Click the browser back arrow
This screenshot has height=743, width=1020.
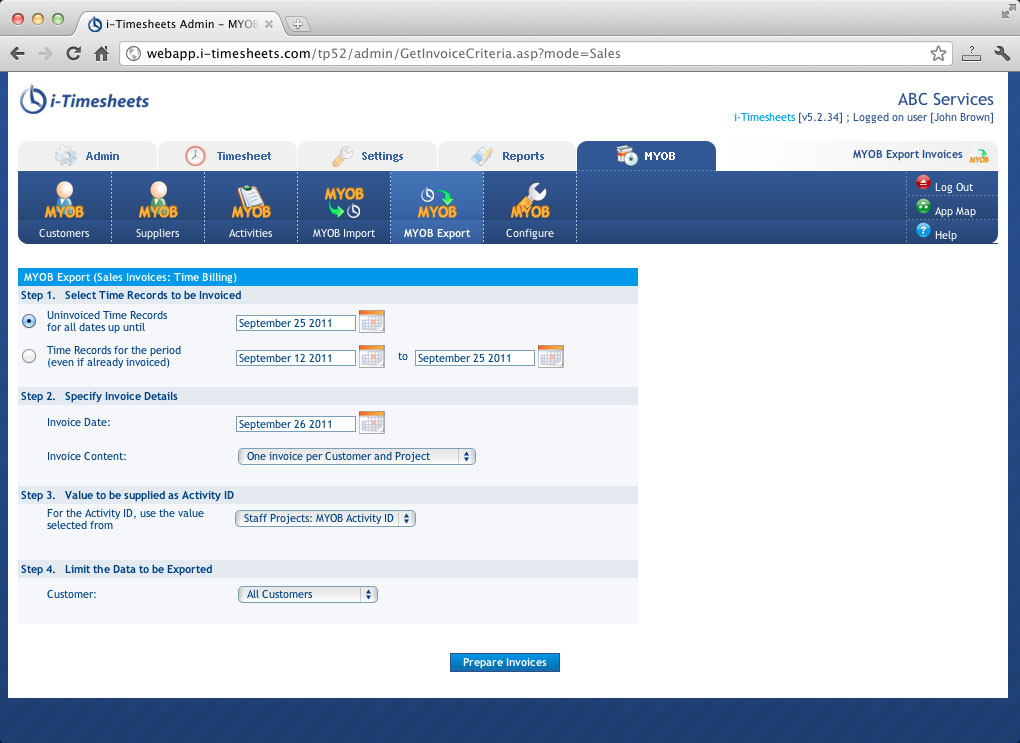click(18, 53)
